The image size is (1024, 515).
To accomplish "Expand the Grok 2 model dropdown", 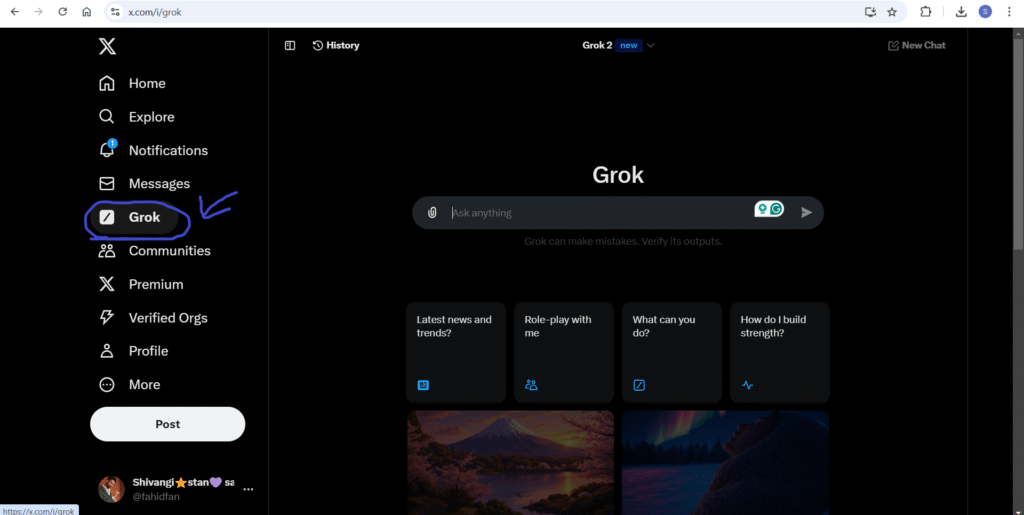I will pyautogui.click(x=618, y=45).
